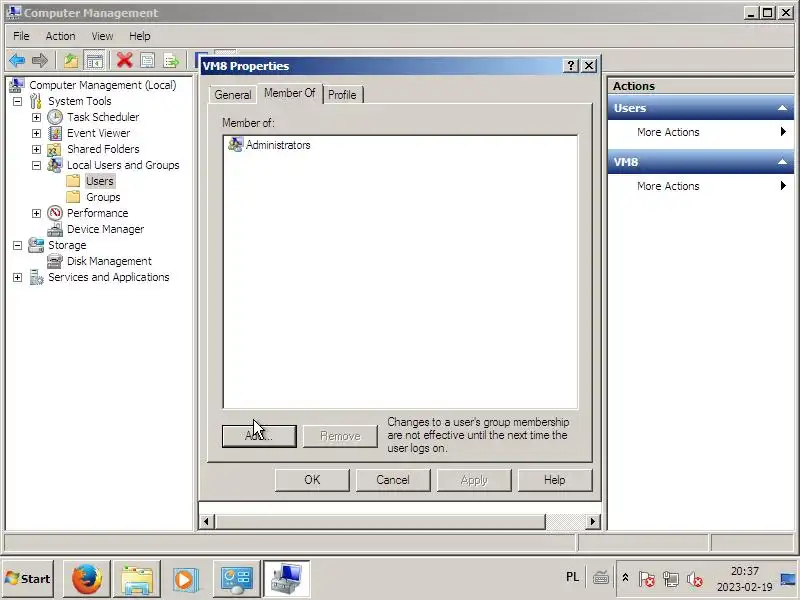Click the network tray icon
Image resolution: width=800 pixels, height=600 pixels.
click(670, 579)
